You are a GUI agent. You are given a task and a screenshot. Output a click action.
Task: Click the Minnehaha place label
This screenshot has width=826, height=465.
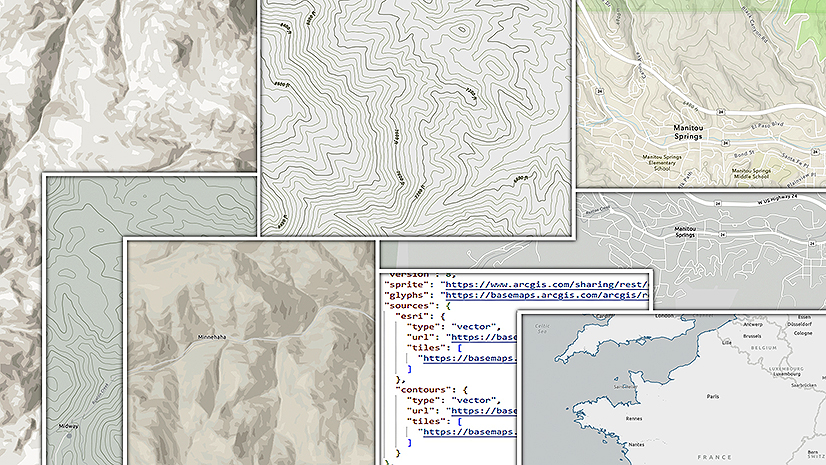pos(212,337)
